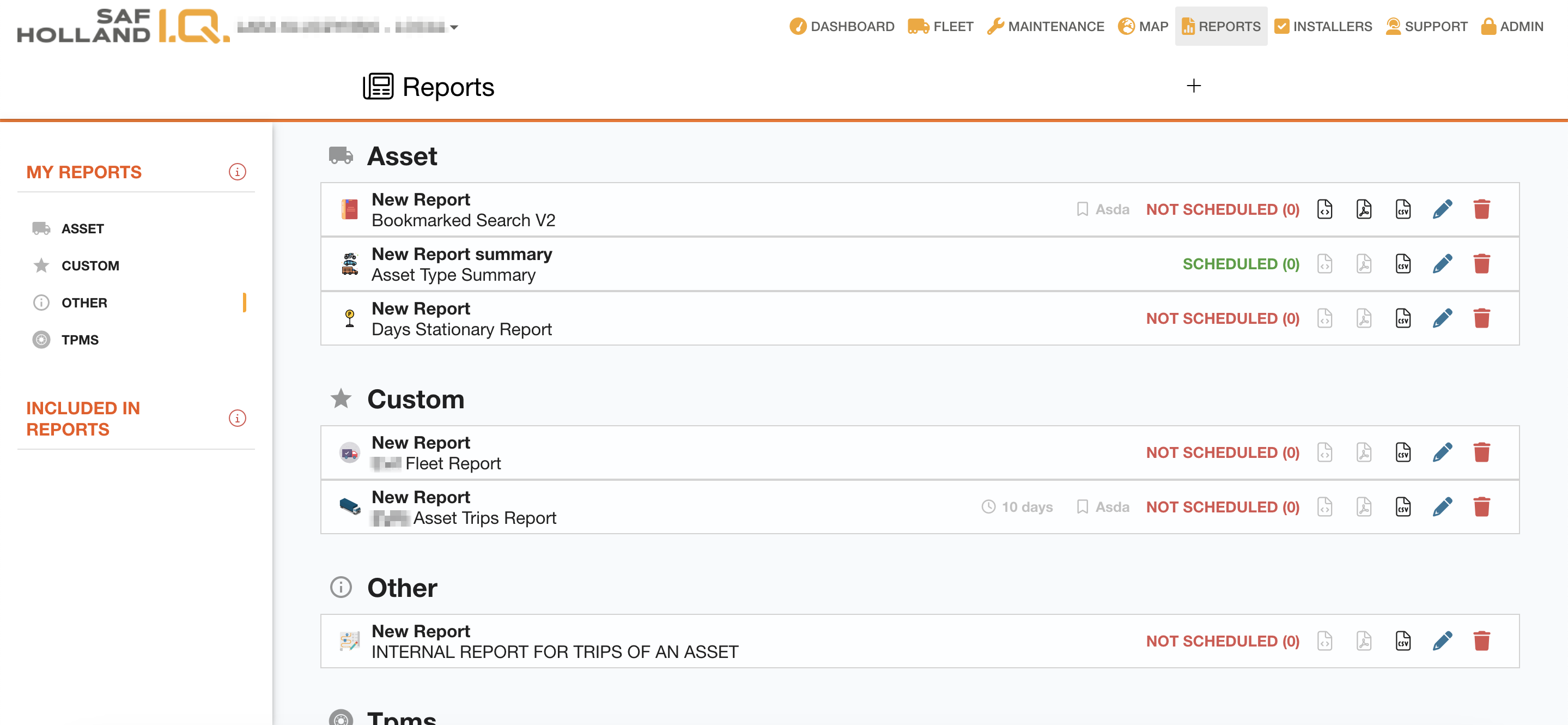Image resolution: width=1568 pixels, height=725 pixels.
Task: Select TPMS in the My Reports sidebar
Action: [x=80, y=340]
